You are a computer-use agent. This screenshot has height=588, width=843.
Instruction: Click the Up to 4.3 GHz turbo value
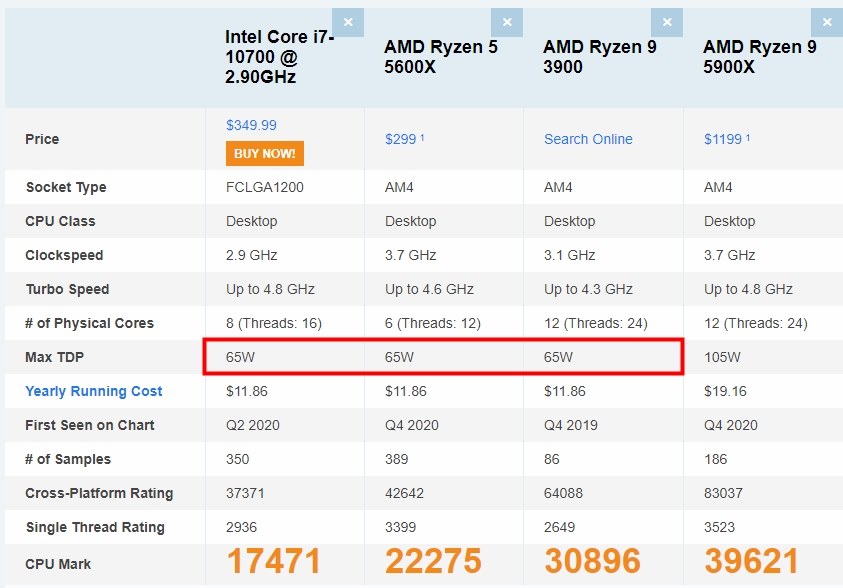pyautogui.click(x=588, y=289)
